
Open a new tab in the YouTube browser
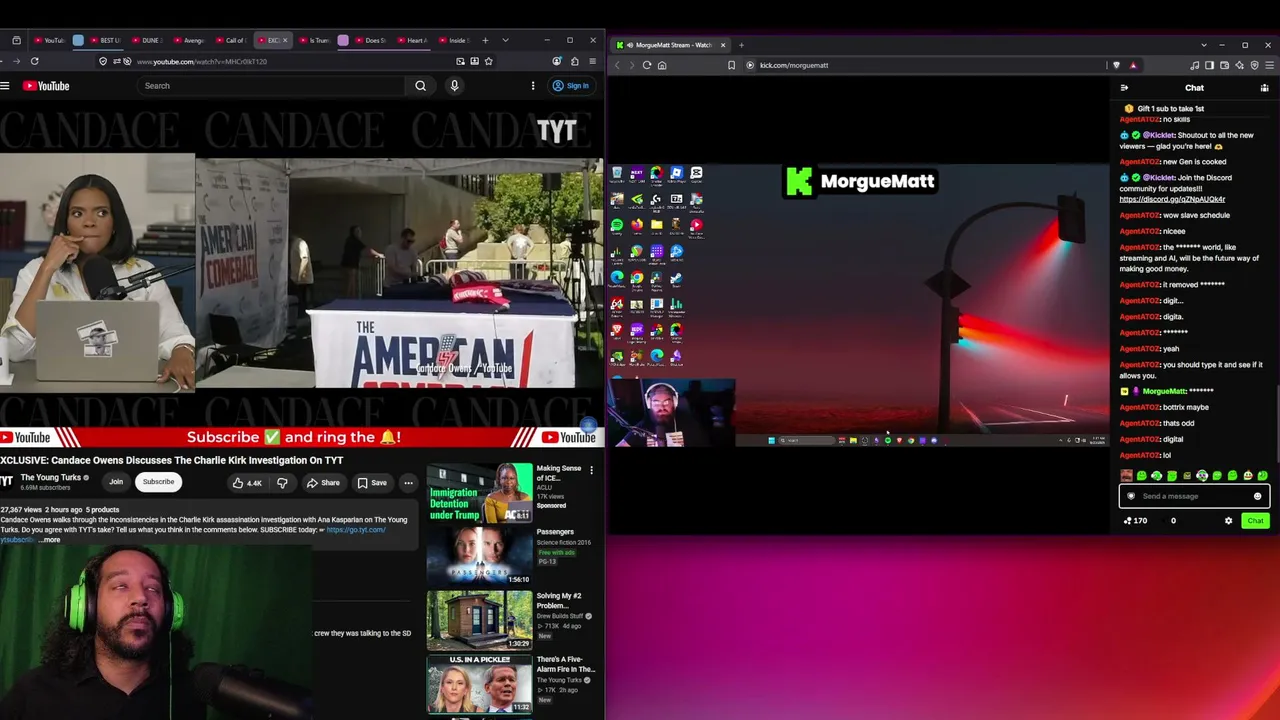(x=485, y=41)
